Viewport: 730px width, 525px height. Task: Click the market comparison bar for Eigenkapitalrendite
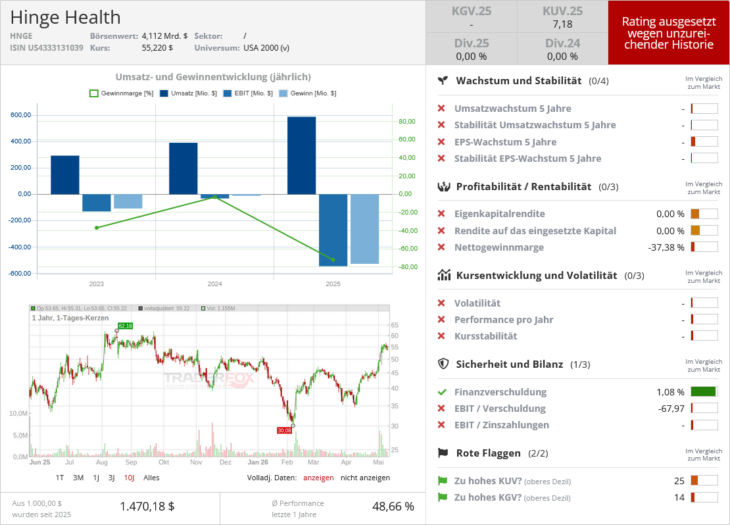pyautogui.click(x=704, y=214)
